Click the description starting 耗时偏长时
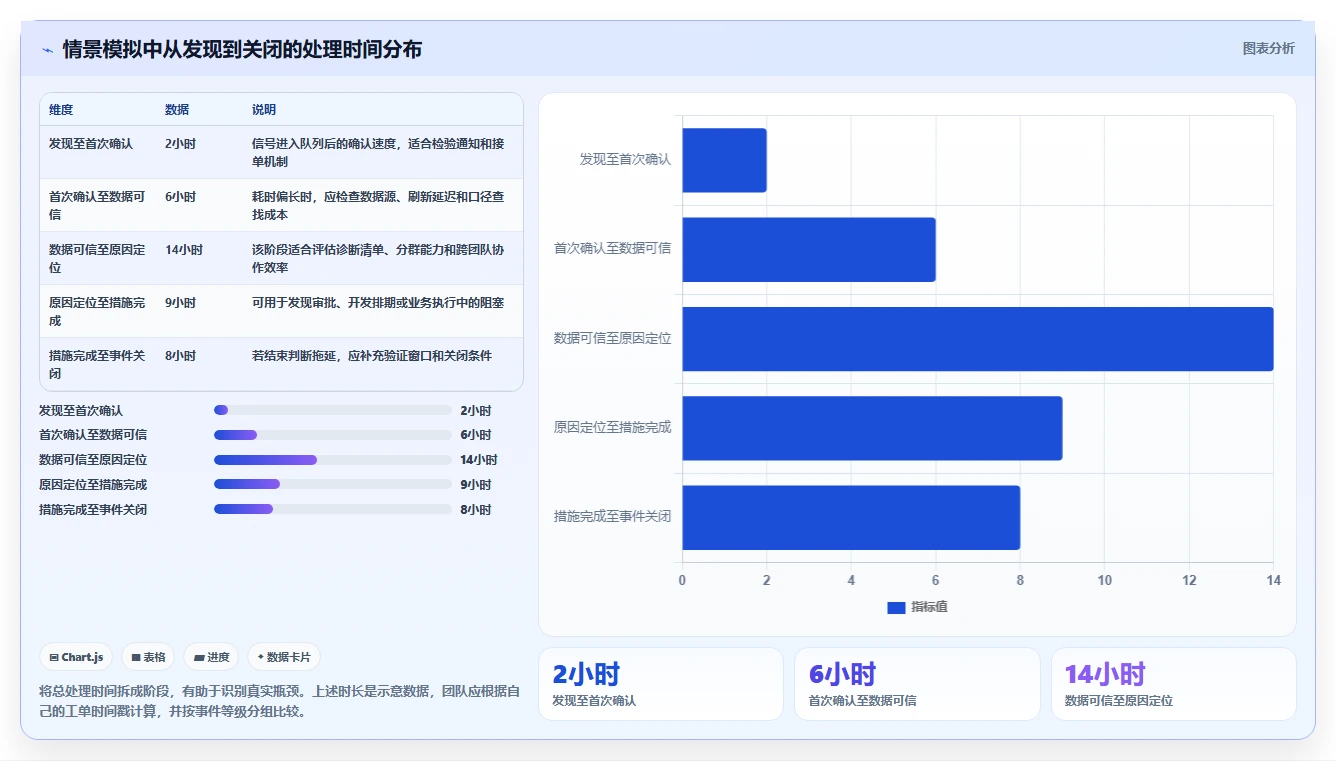The image size is (1336, 761). click(x=378, y=206)
